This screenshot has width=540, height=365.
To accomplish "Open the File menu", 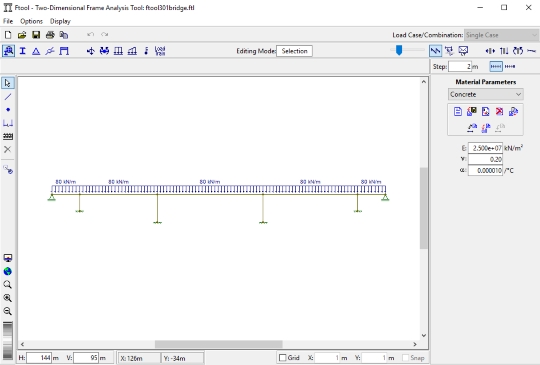I will coord(8,21).
